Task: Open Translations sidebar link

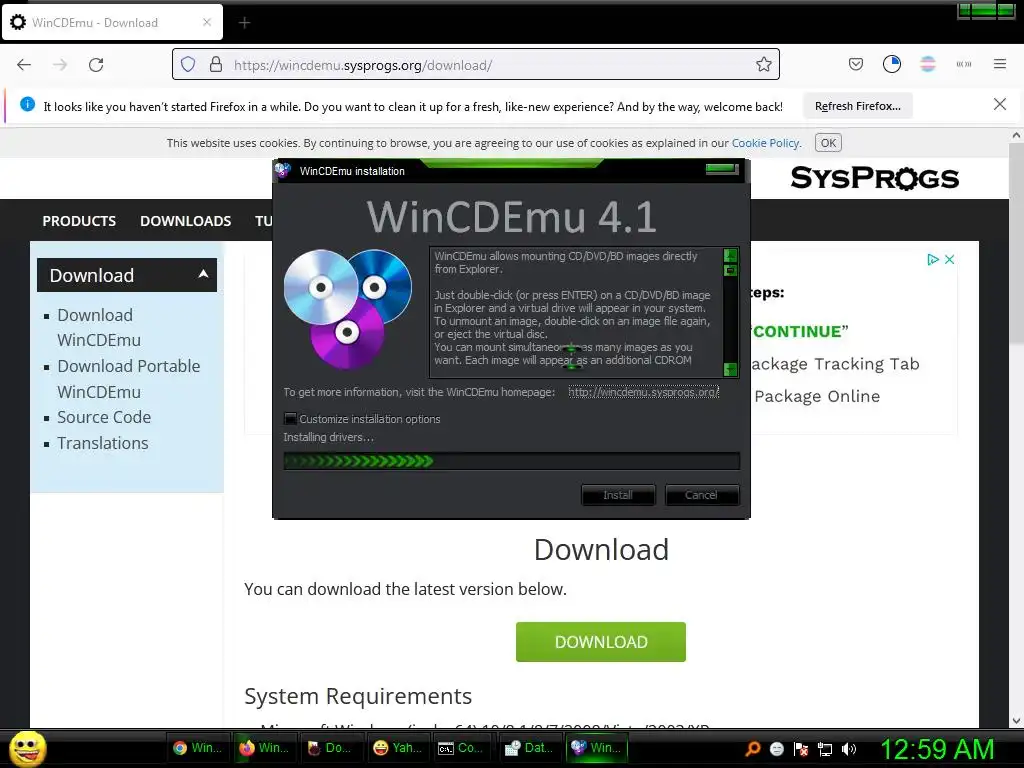Action: 103,443
